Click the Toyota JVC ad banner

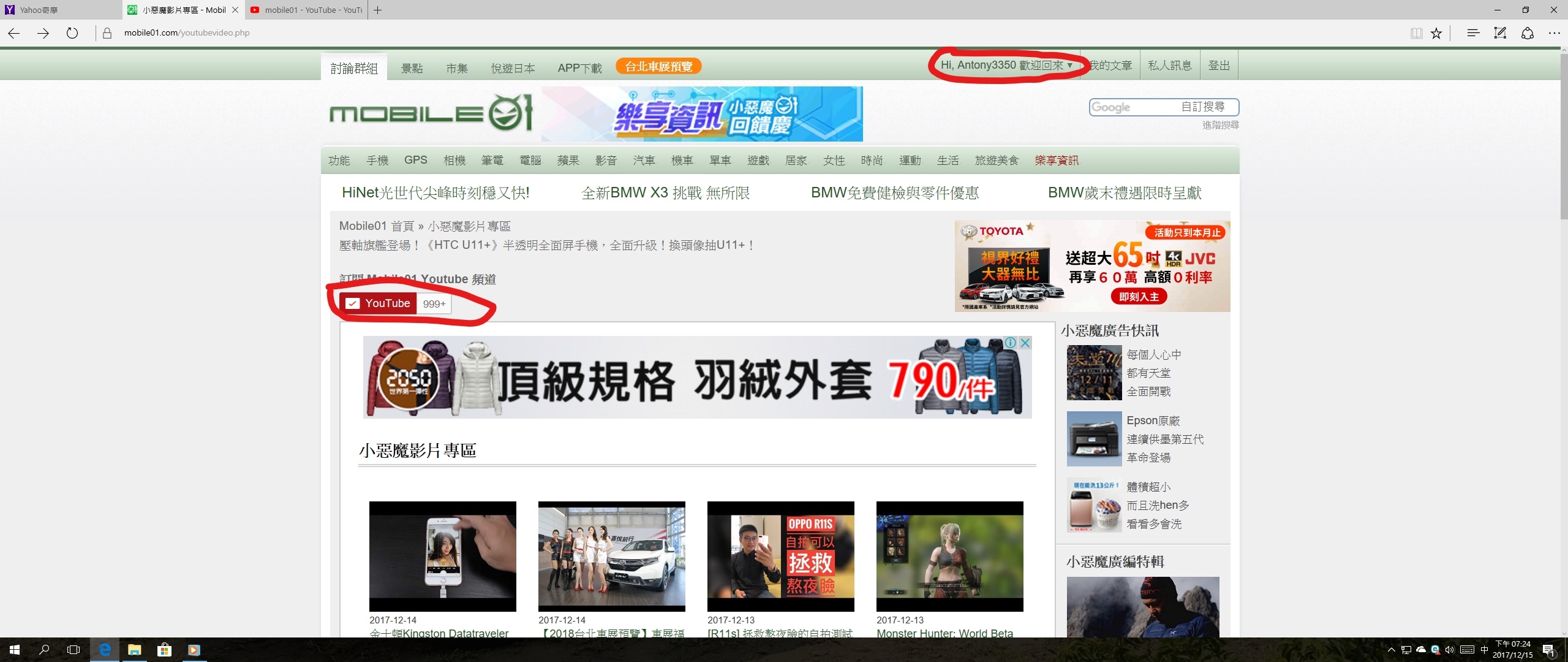pos(1092,266)
